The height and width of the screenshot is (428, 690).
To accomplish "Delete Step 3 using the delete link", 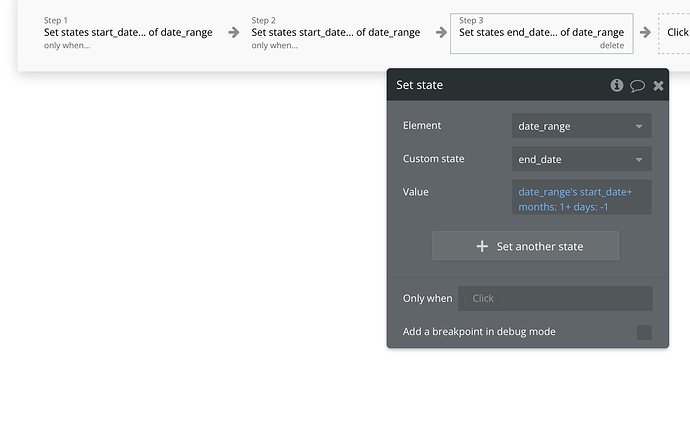I will coord(612,46).
